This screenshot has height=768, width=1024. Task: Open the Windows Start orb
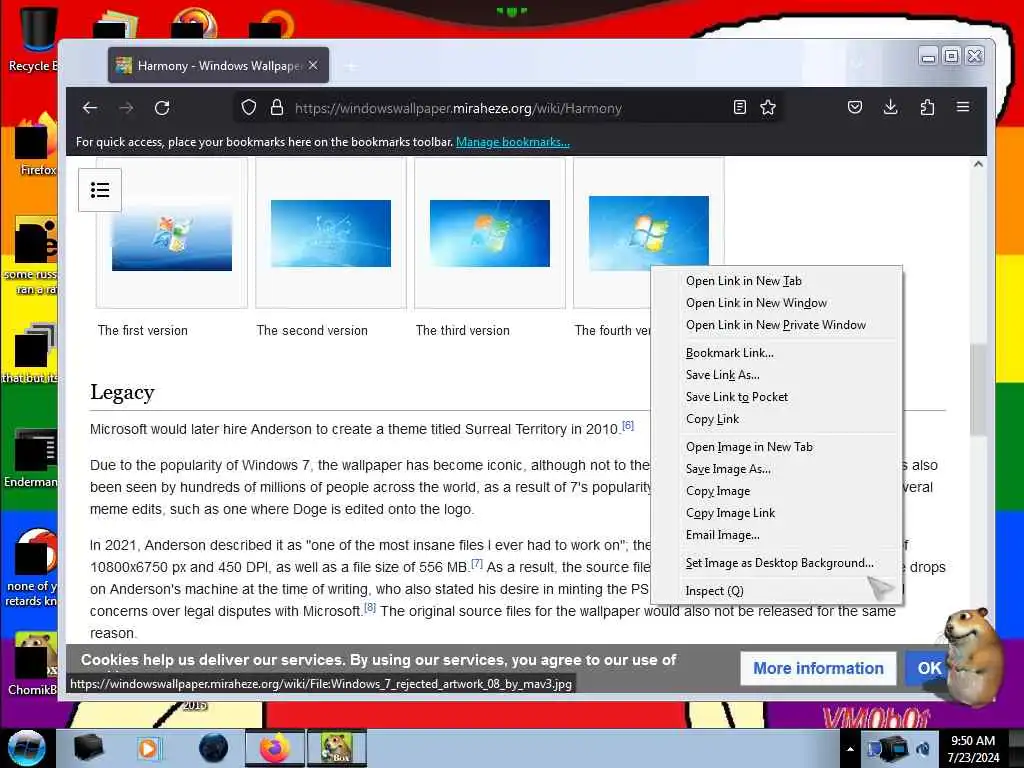[27, 748]
